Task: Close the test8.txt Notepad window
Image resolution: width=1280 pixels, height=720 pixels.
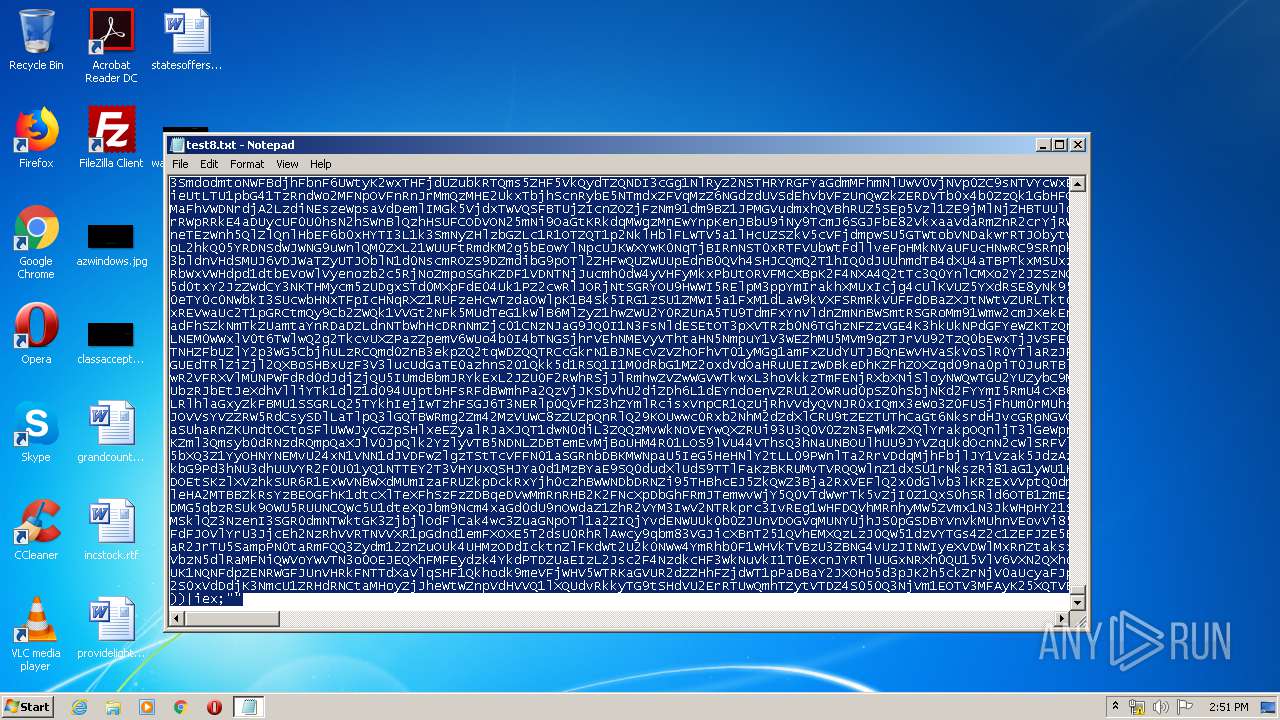Action: pos(1078,145)
